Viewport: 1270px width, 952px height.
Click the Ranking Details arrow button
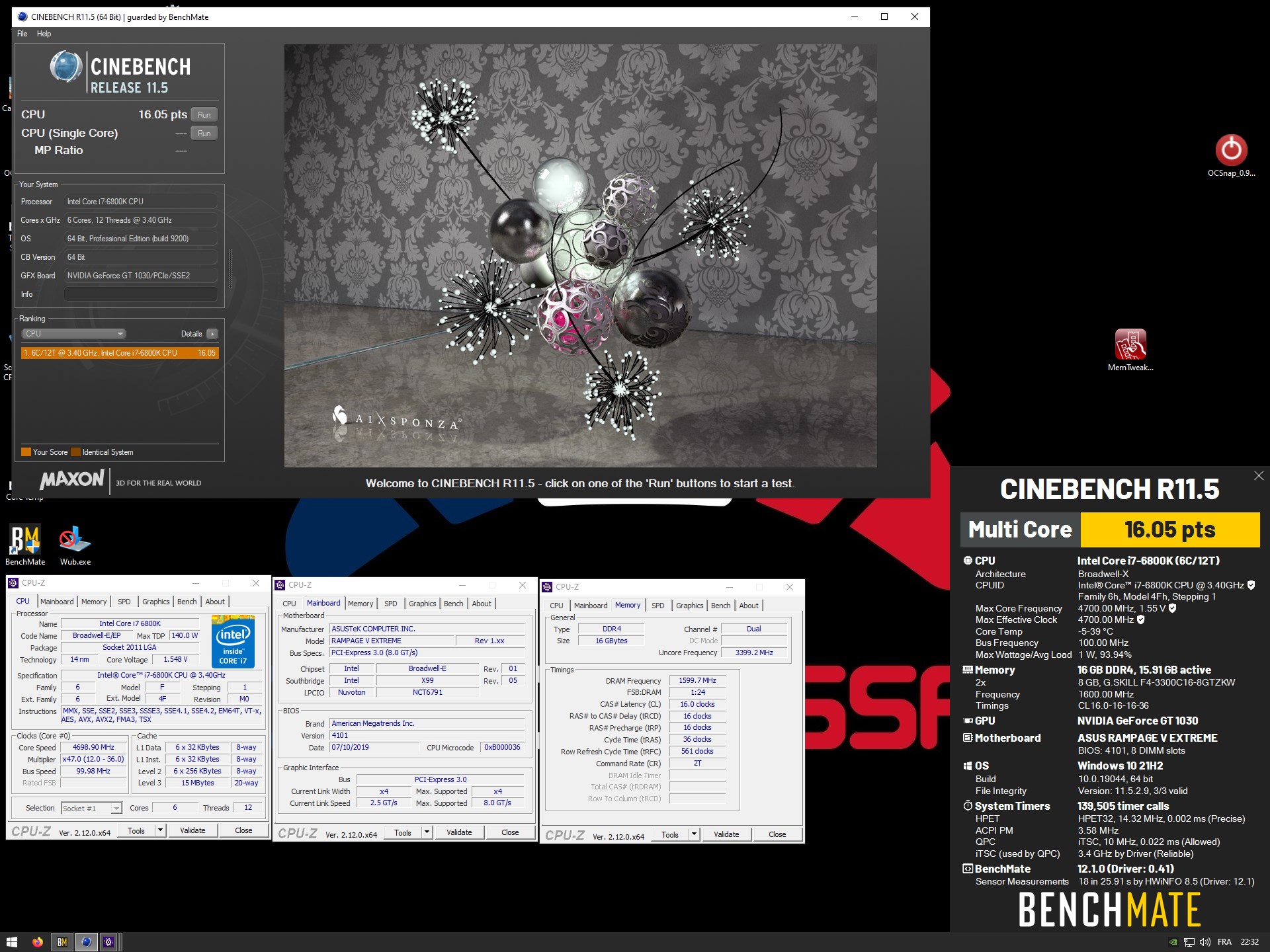pyautogui.click(x=212, y=334)
